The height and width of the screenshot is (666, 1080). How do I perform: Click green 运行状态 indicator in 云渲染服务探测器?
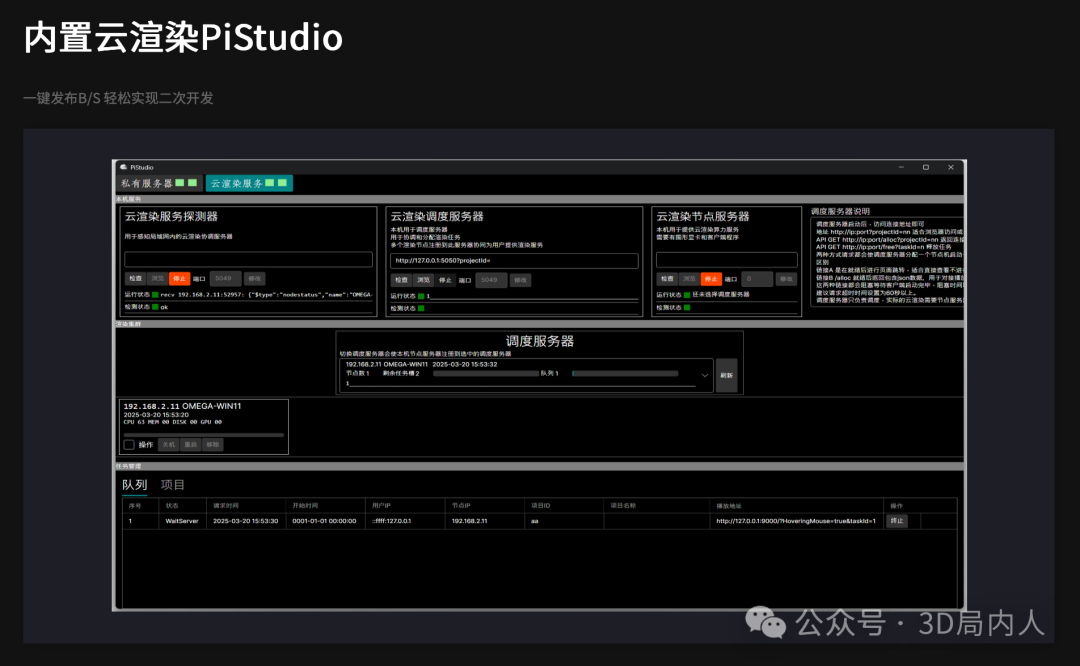(x=155, y=295)
